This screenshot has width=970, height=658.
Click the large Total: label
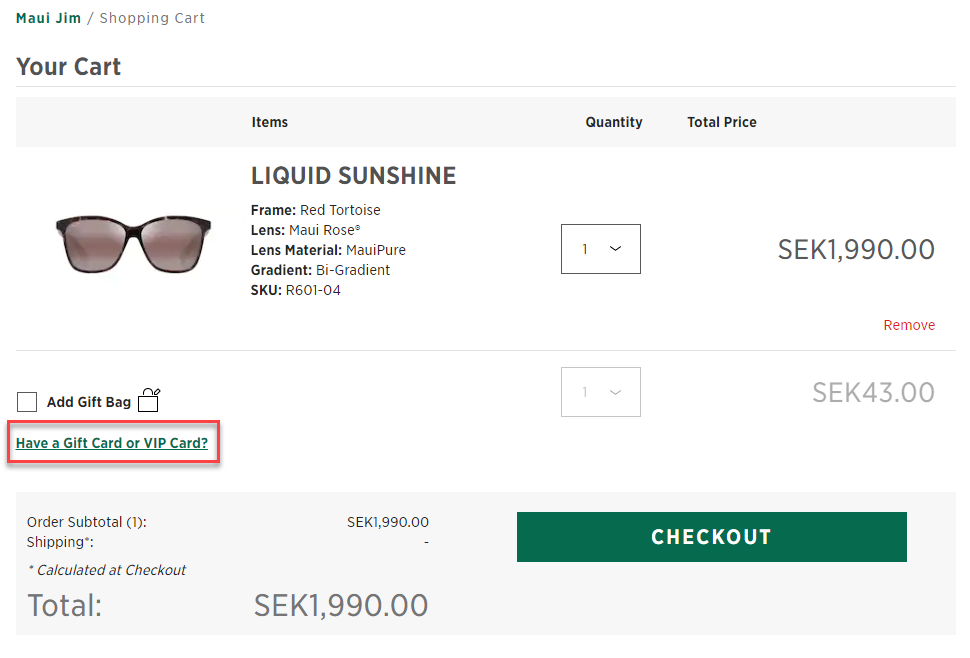click(65, 605)
